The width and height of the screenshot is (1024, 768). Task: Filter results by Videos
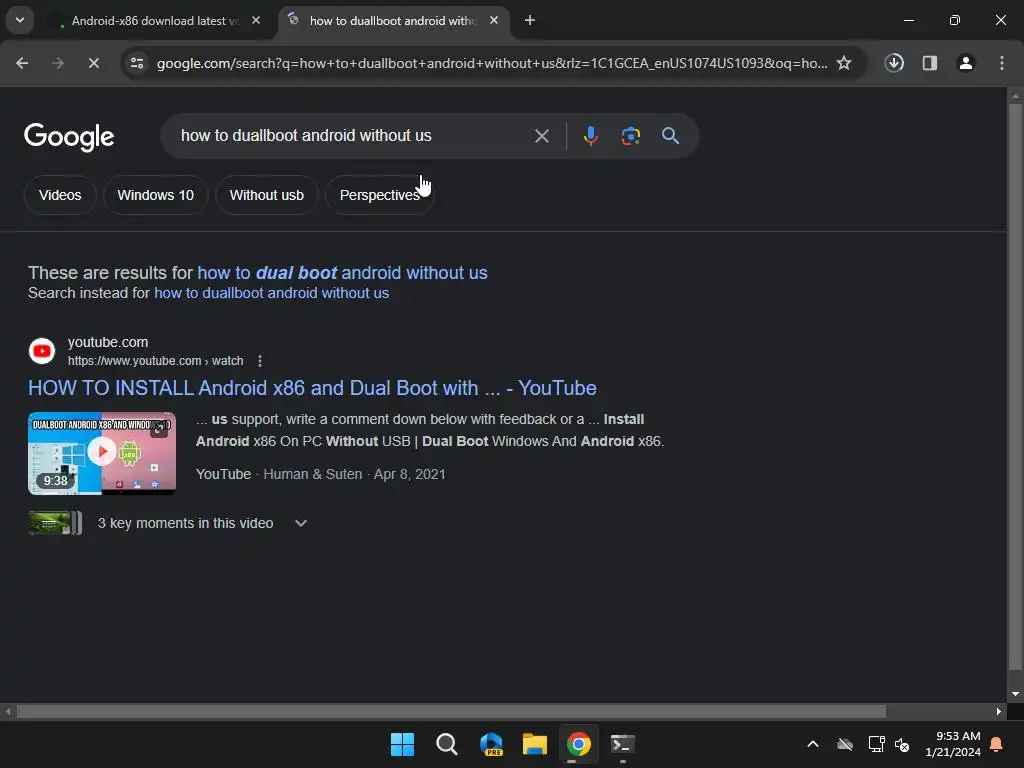[x=60, y=195]
